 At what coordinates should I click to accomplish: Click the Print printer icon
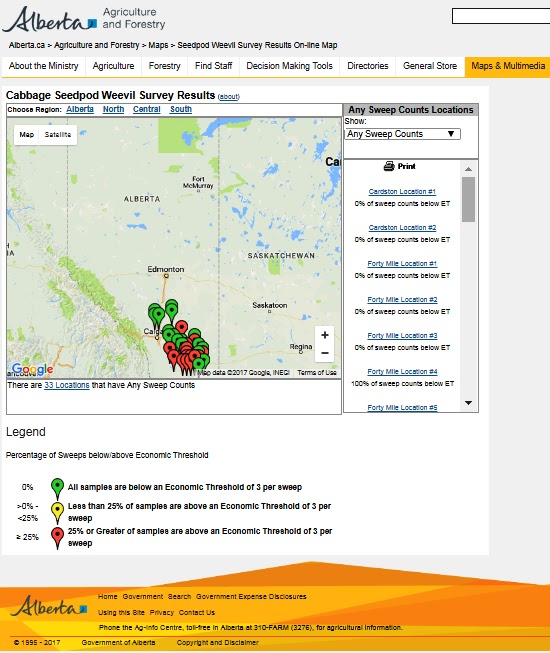389,166
